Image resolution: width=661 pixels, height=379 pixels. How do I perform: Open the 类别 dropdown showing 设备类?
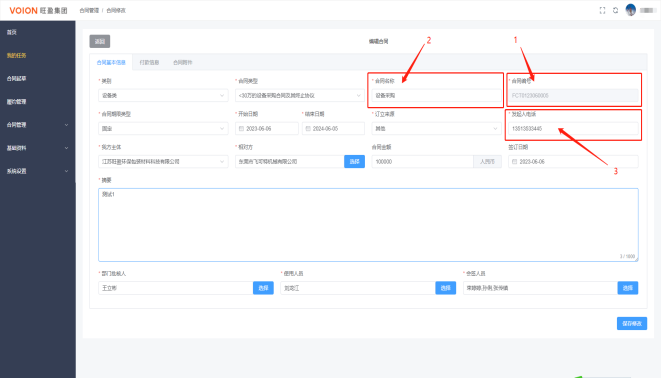tap(163, 96)
